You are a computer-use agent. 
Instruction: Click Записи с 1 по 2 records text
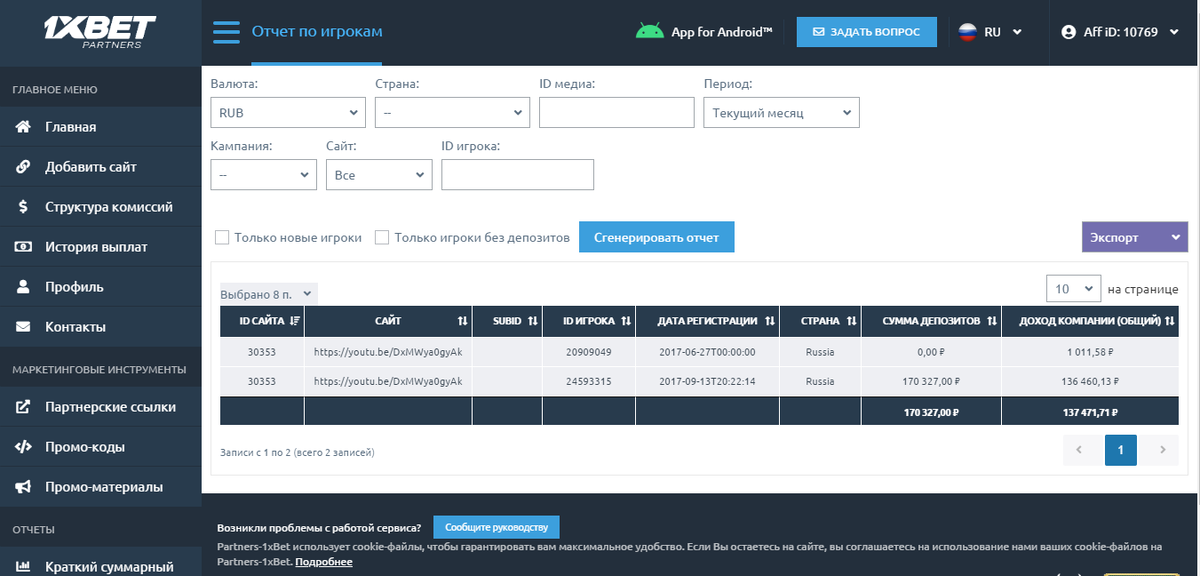coord(297,453)
